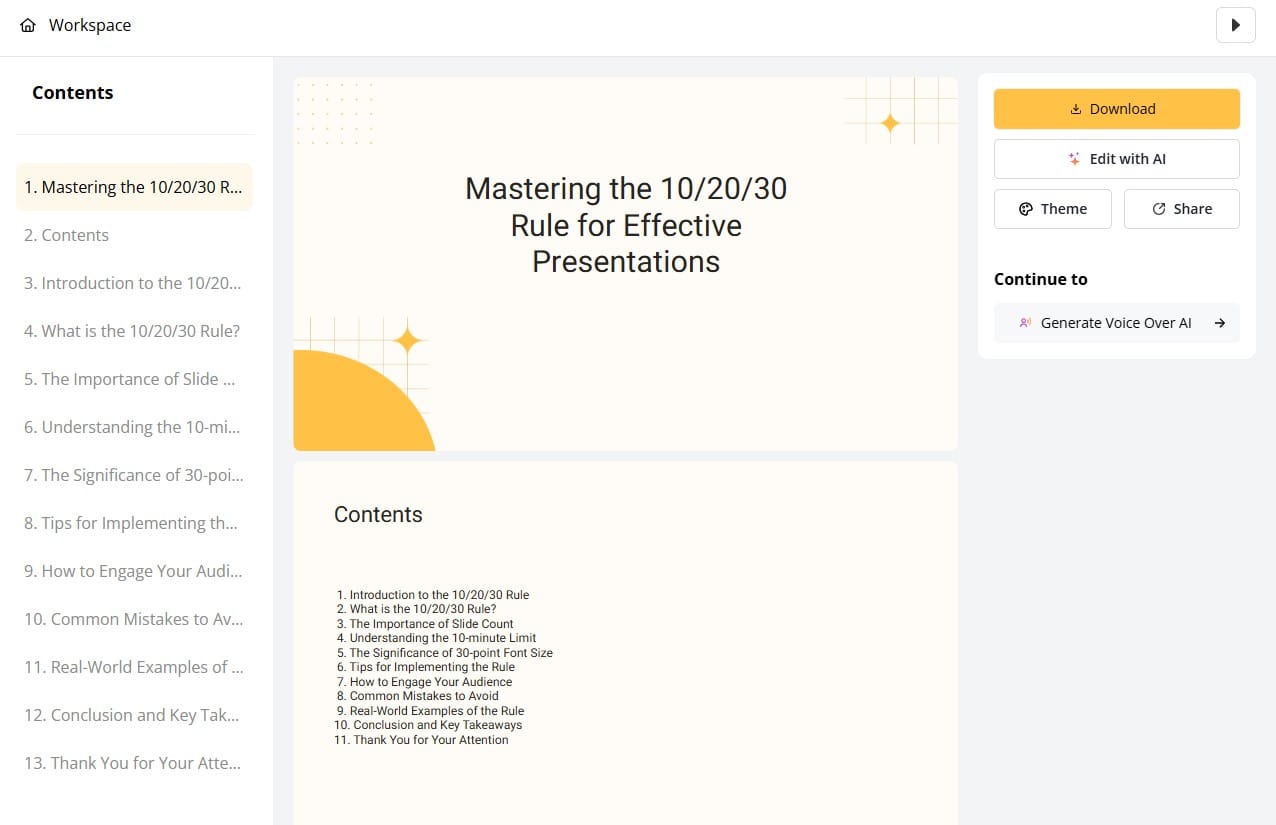Click the voice icon beside Generate Voice Over AI

pyautogui.click(x=1025, y=323)
